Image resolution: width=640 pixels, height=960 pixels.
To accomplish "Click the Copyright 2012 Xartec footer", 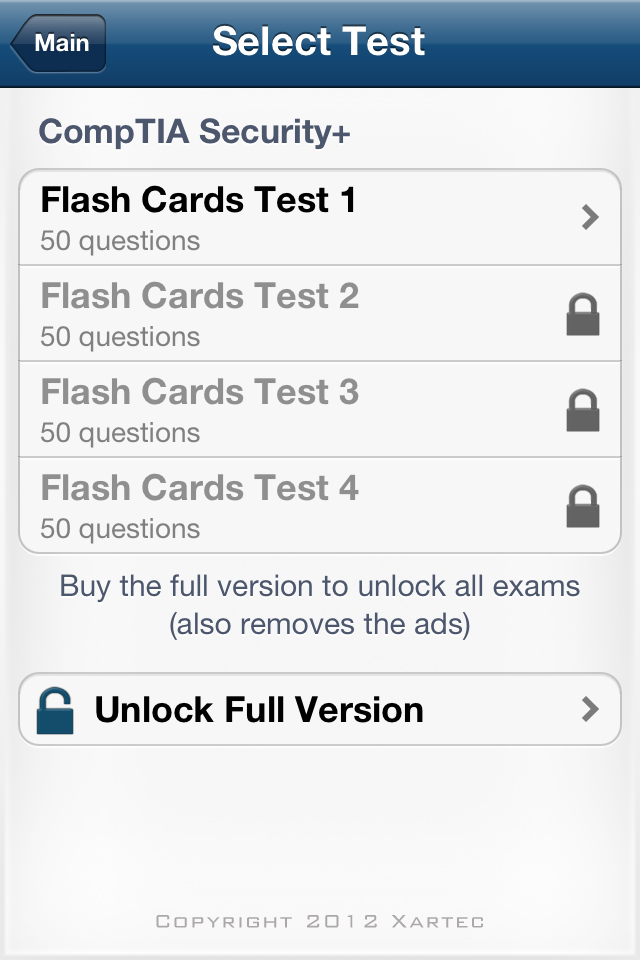I will click(320, 921).
